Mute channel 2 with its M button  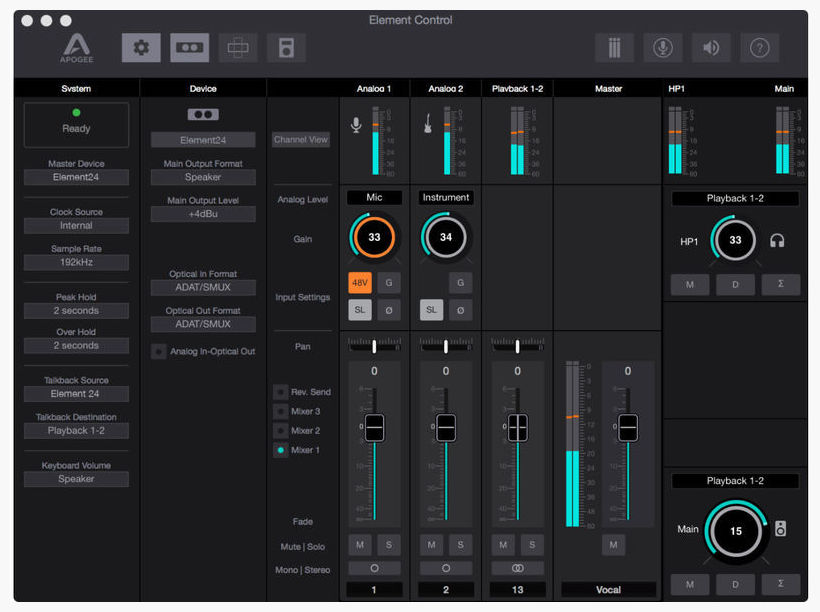coord(431,545)
